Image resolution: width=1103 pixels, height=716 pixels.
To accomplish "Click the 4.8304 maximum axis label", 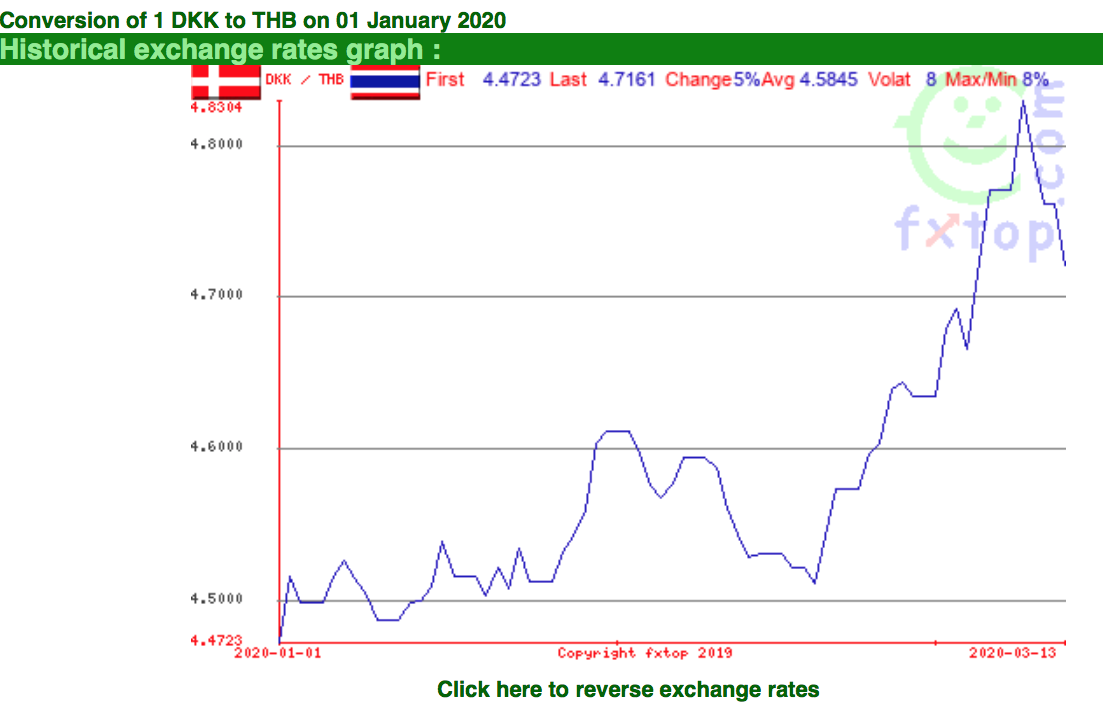I will (x=216, y=108).
